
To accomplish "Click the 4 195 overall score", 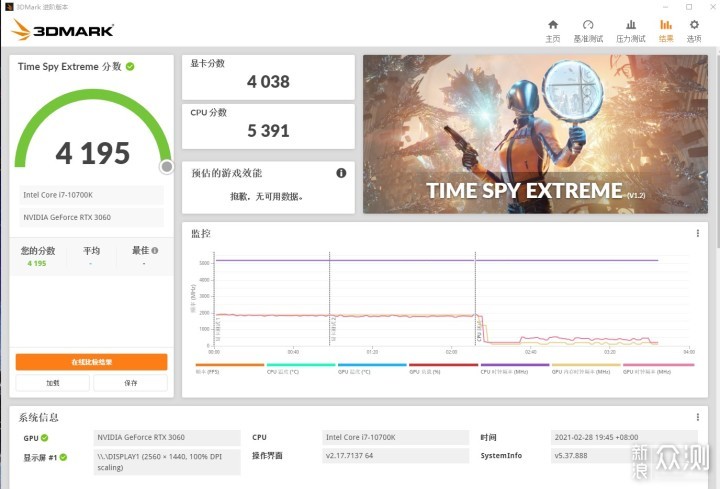I will click(93, 153).
